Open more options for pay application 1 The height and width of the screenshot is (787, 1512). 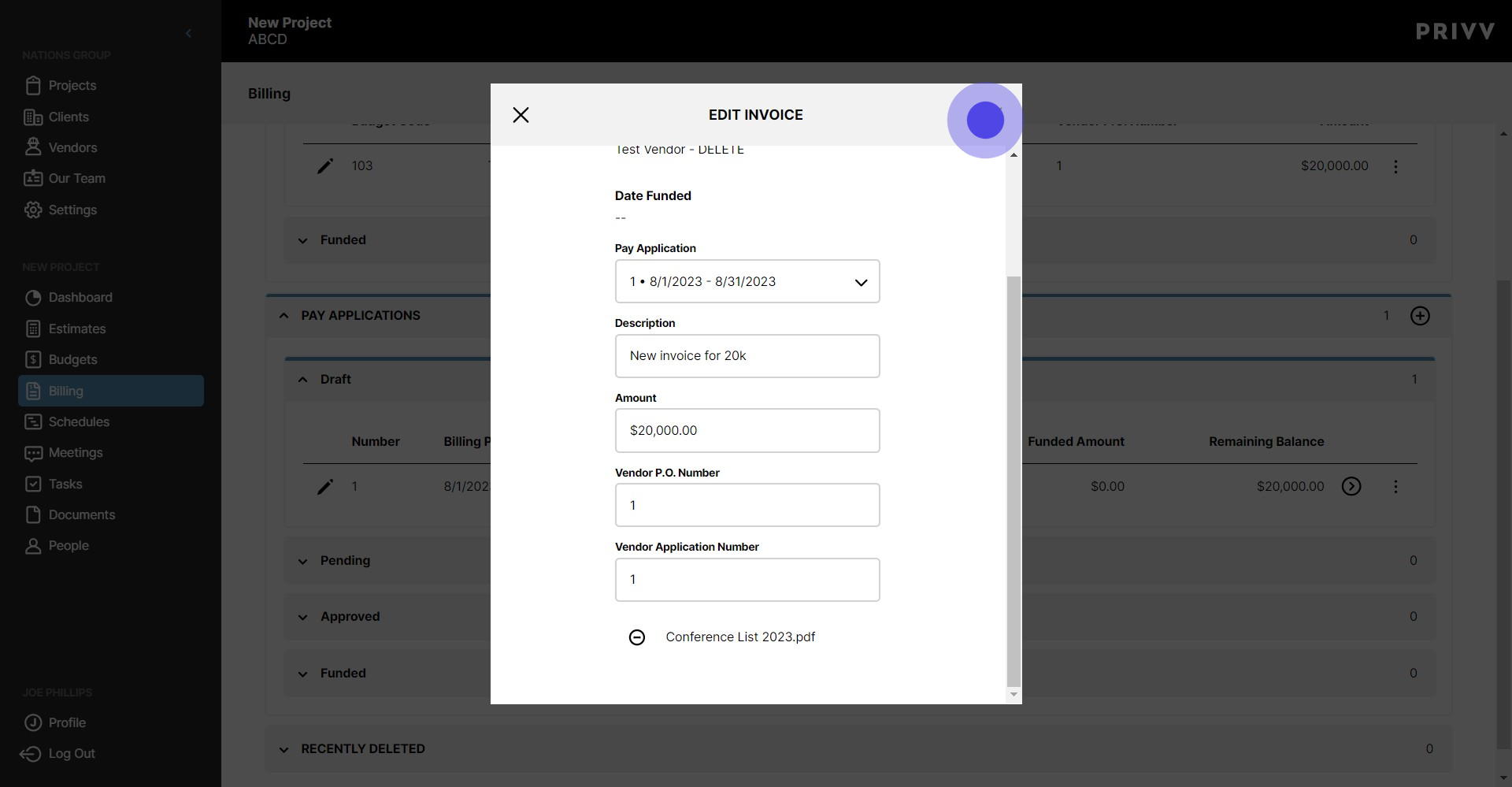[1395, 487]
